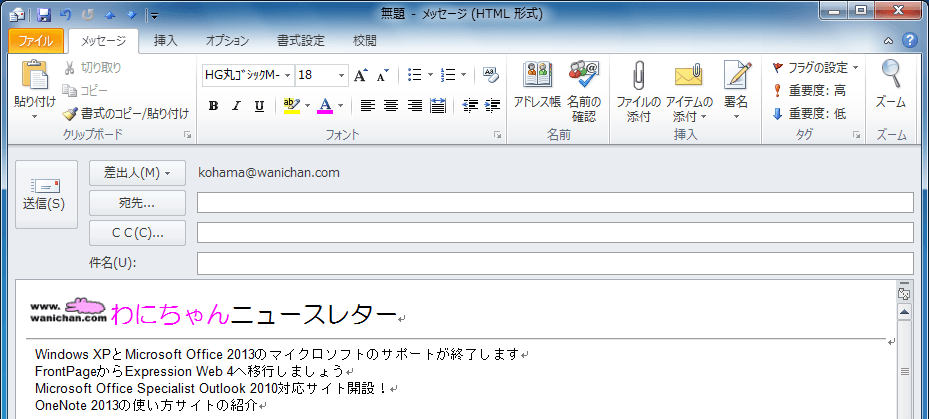
Task: Decrease the indent
Action: 470,106
